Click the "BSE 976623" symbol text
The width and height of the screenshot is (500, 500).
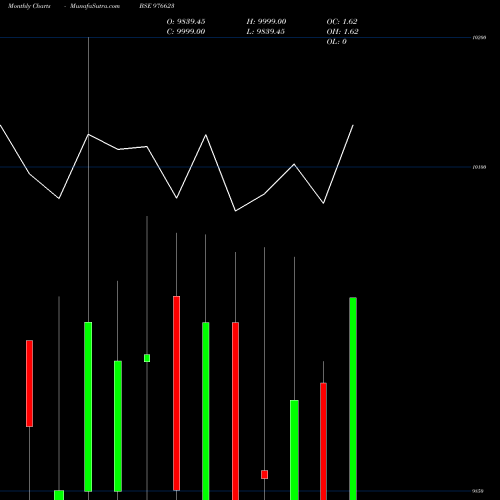(x=157, y=6)
